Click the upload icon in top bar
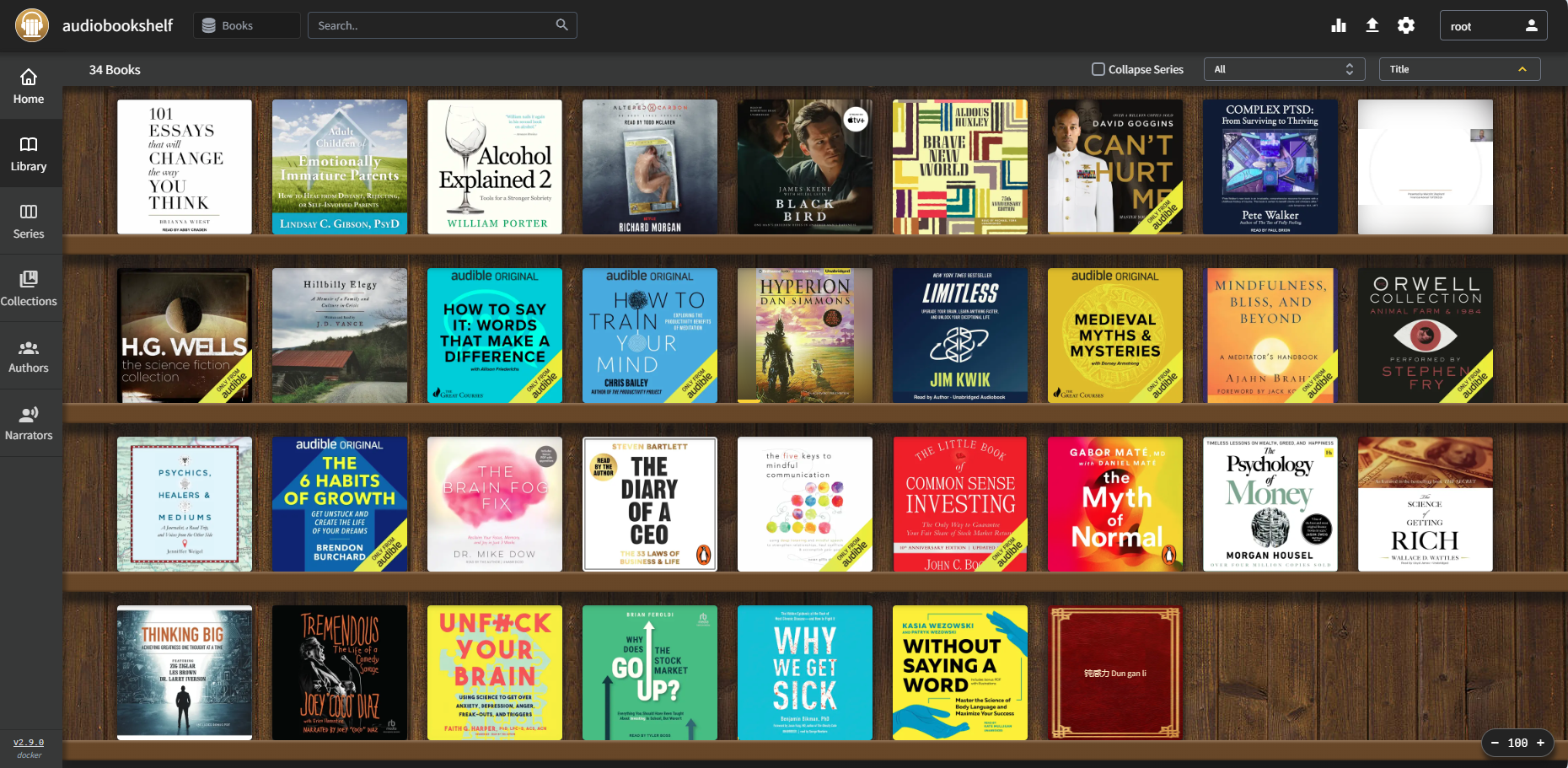The width and height of the screenshot is (1568, 768). click(1372, 25)
